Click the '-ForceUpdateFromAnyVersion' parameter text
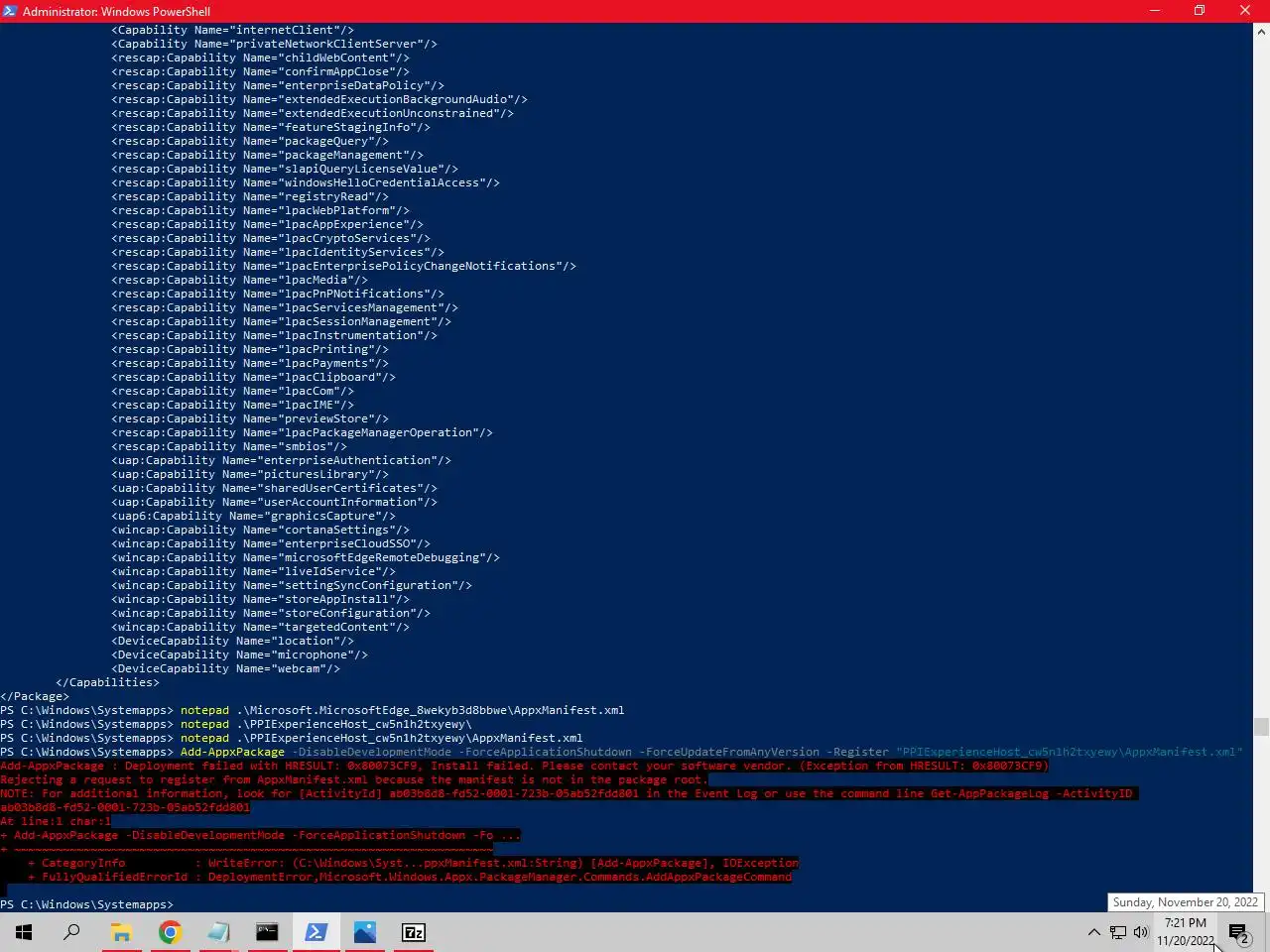Image resolution: width=1270 pixels, height=952 pixels. pos(729,752)
